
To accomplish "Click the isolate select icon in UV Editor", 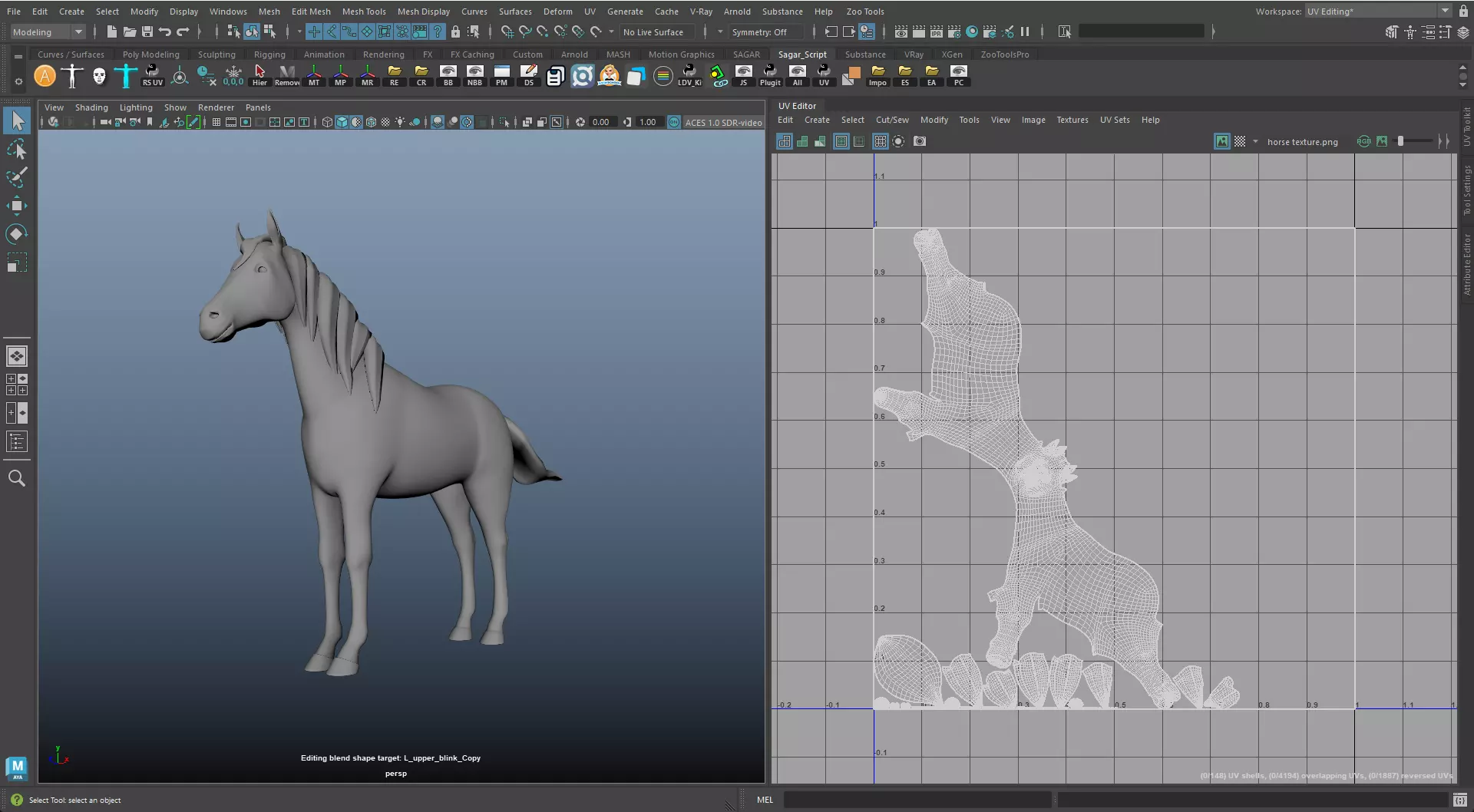I will (898, 141).
